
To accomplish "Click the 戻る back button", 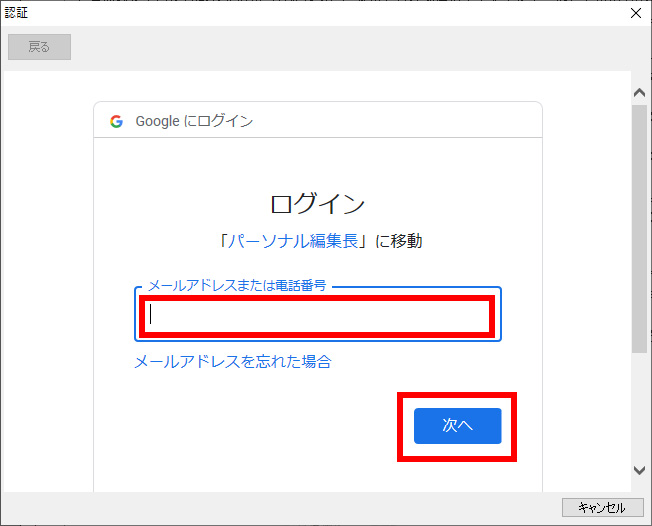I will 40,47.
